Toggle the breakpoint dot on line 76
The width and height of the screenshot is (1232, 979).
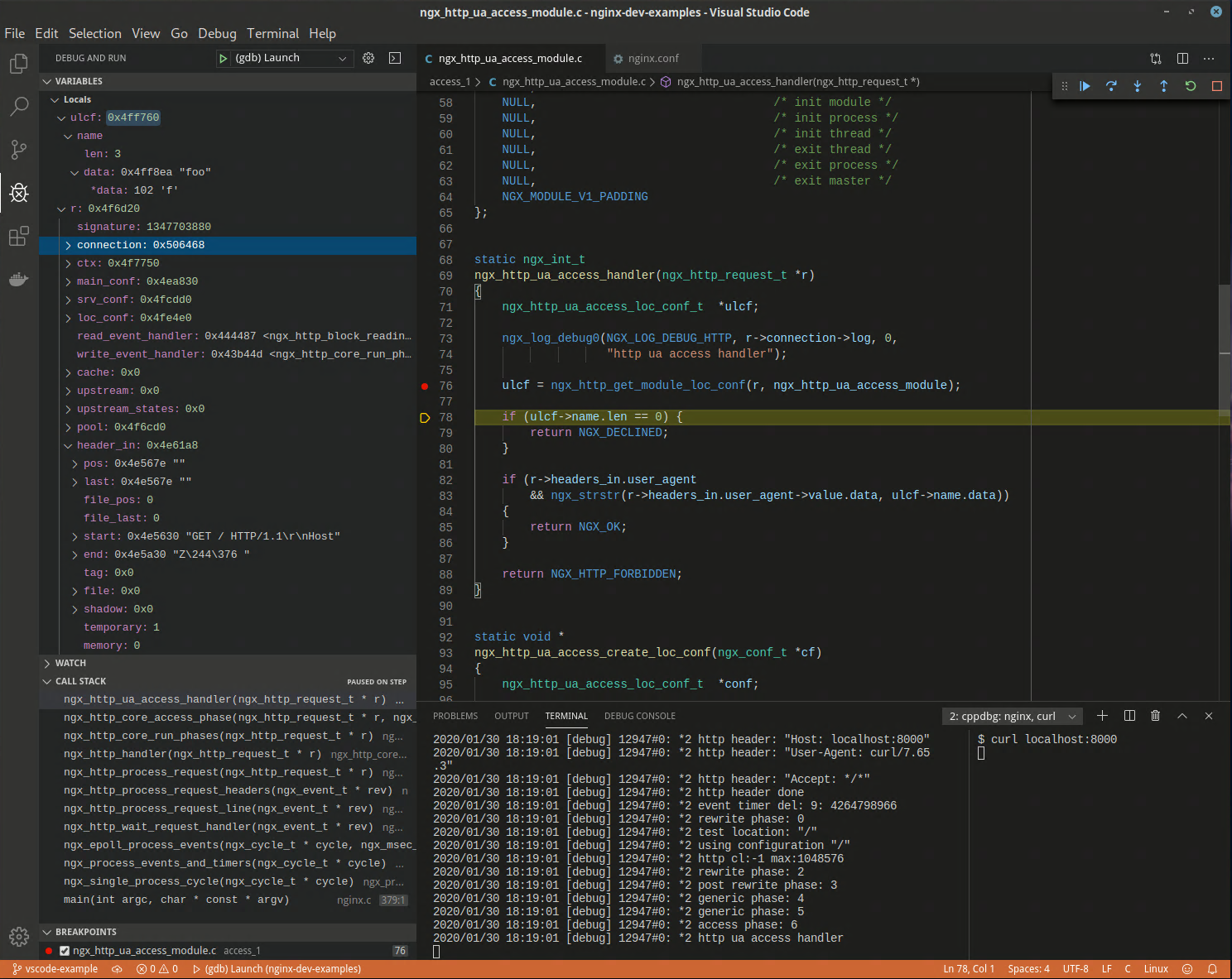click(425, 386)
